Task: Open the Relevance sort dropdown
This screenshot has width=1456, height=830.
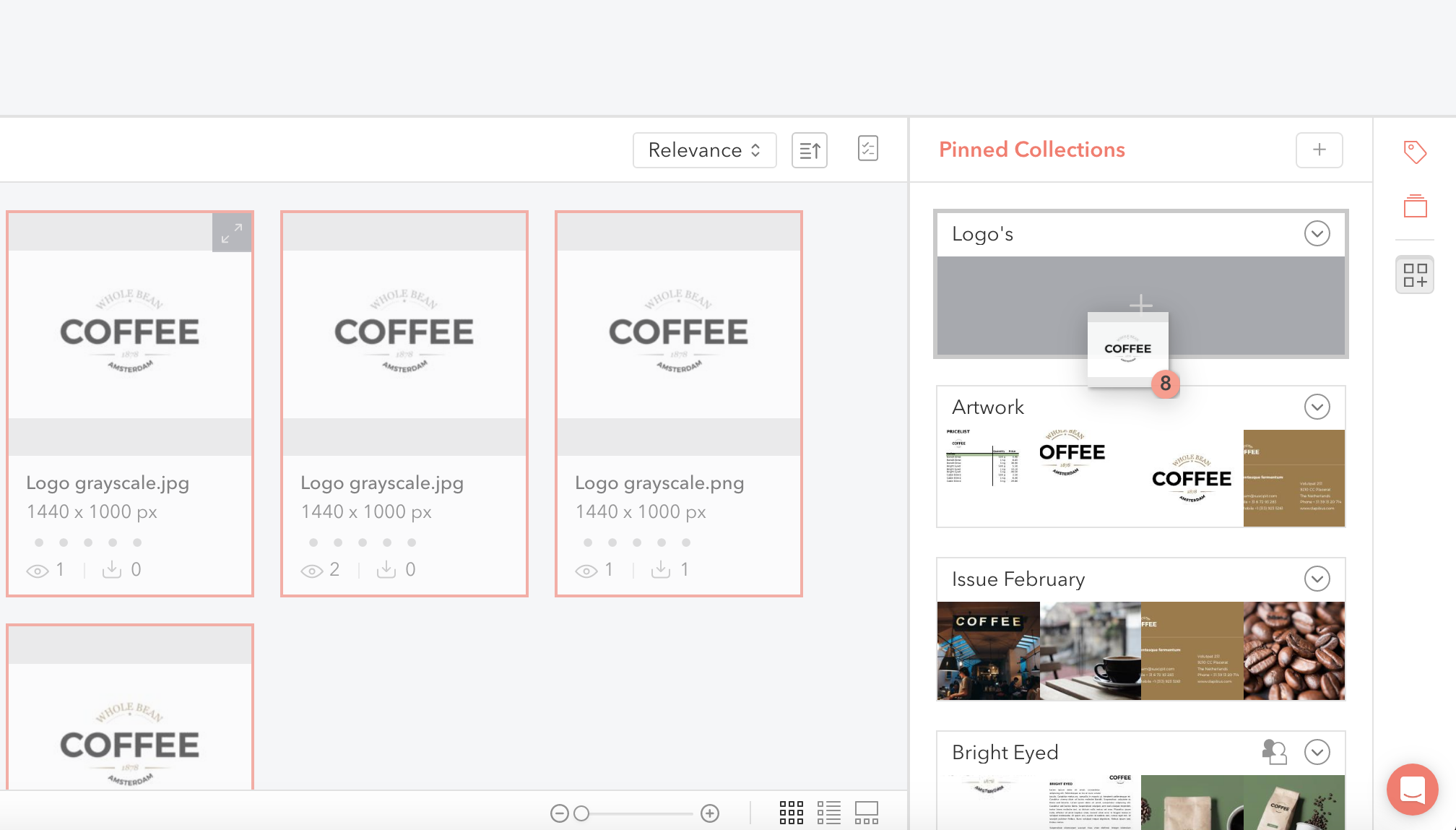Action: tap(704, 150)
